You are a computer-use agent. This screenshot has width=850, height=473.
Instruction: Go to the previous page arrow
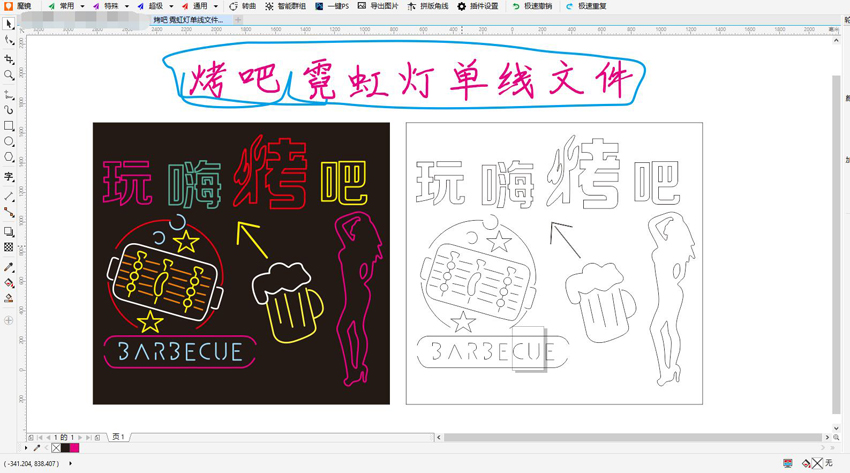coord(49,437)
